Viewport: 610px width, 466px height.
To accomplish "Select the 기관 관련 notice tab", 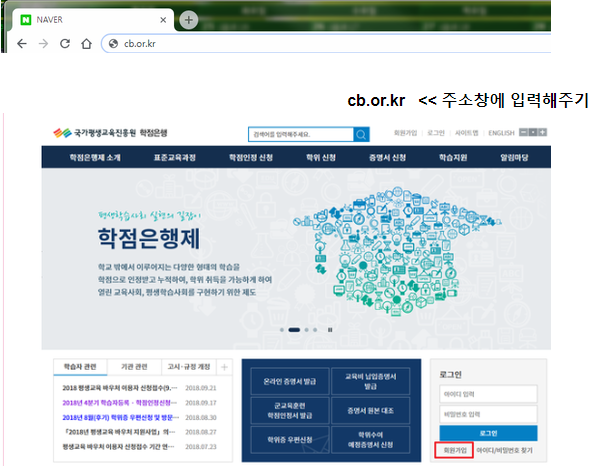I will [x=134, y=367].
